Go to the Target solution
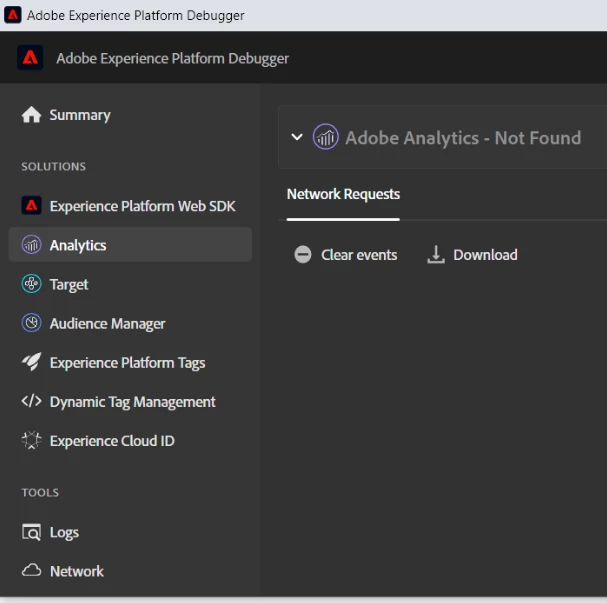The width and height of the screenshot is (607, 603). pos(69,284)
